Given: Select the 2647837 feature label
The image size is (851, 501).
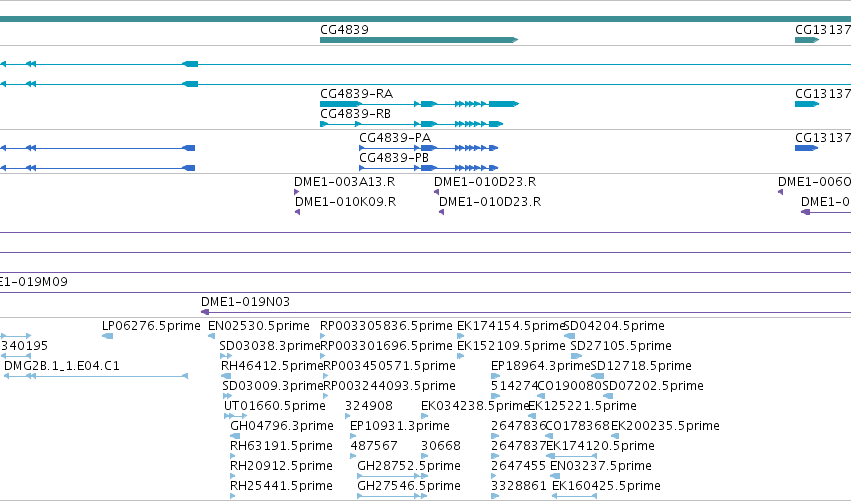Looking at the screenshot, I should click(519, 447).
